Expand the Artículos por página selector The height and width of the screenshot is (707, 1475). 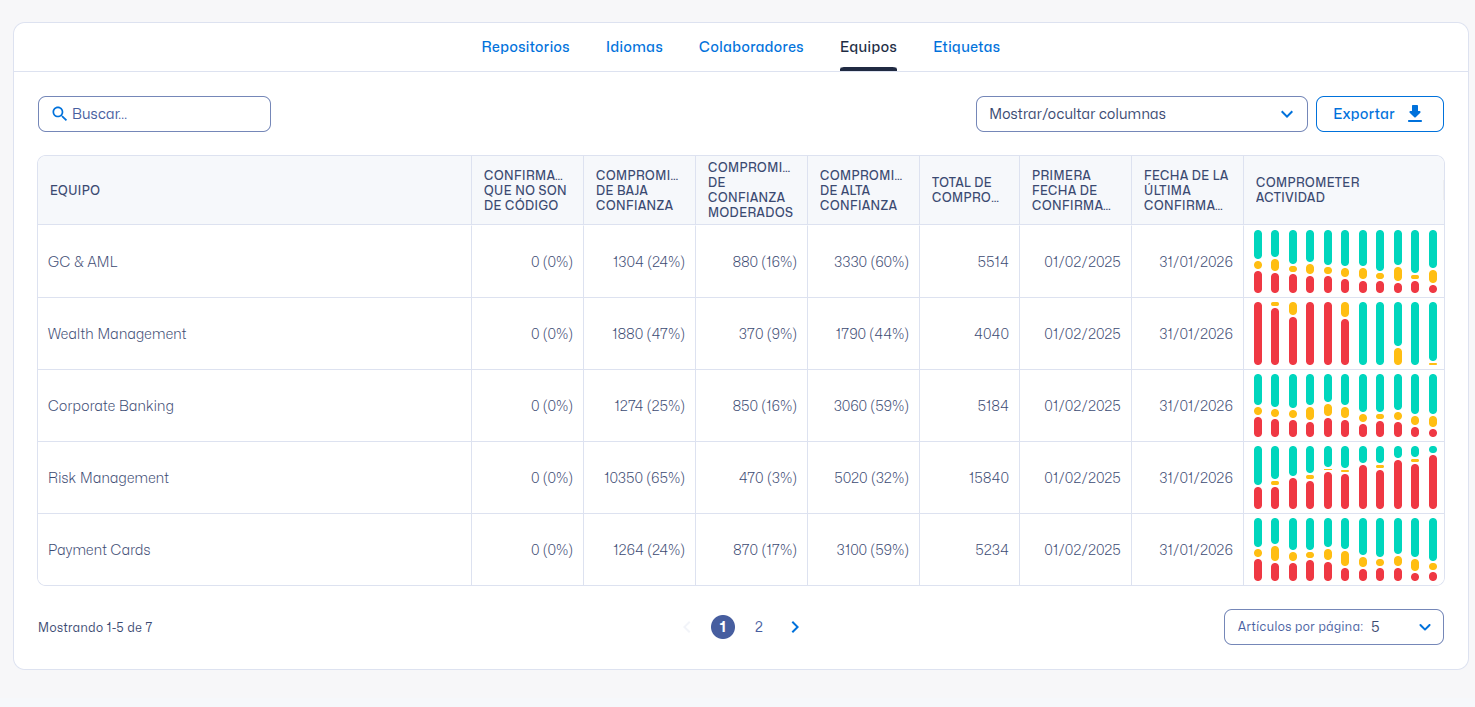point(1333,627)
